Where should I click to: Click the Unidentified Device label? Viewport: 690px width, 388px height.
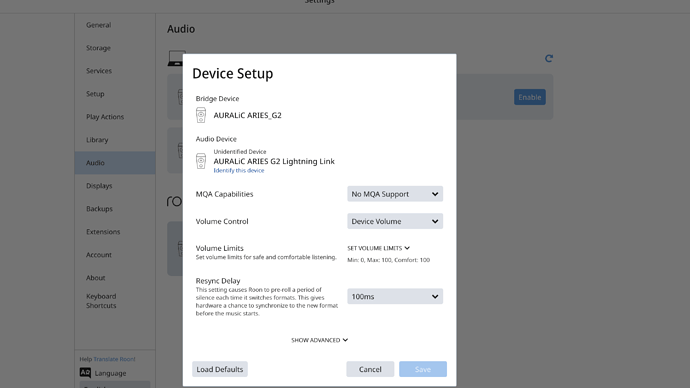click(x=240, y=152)
